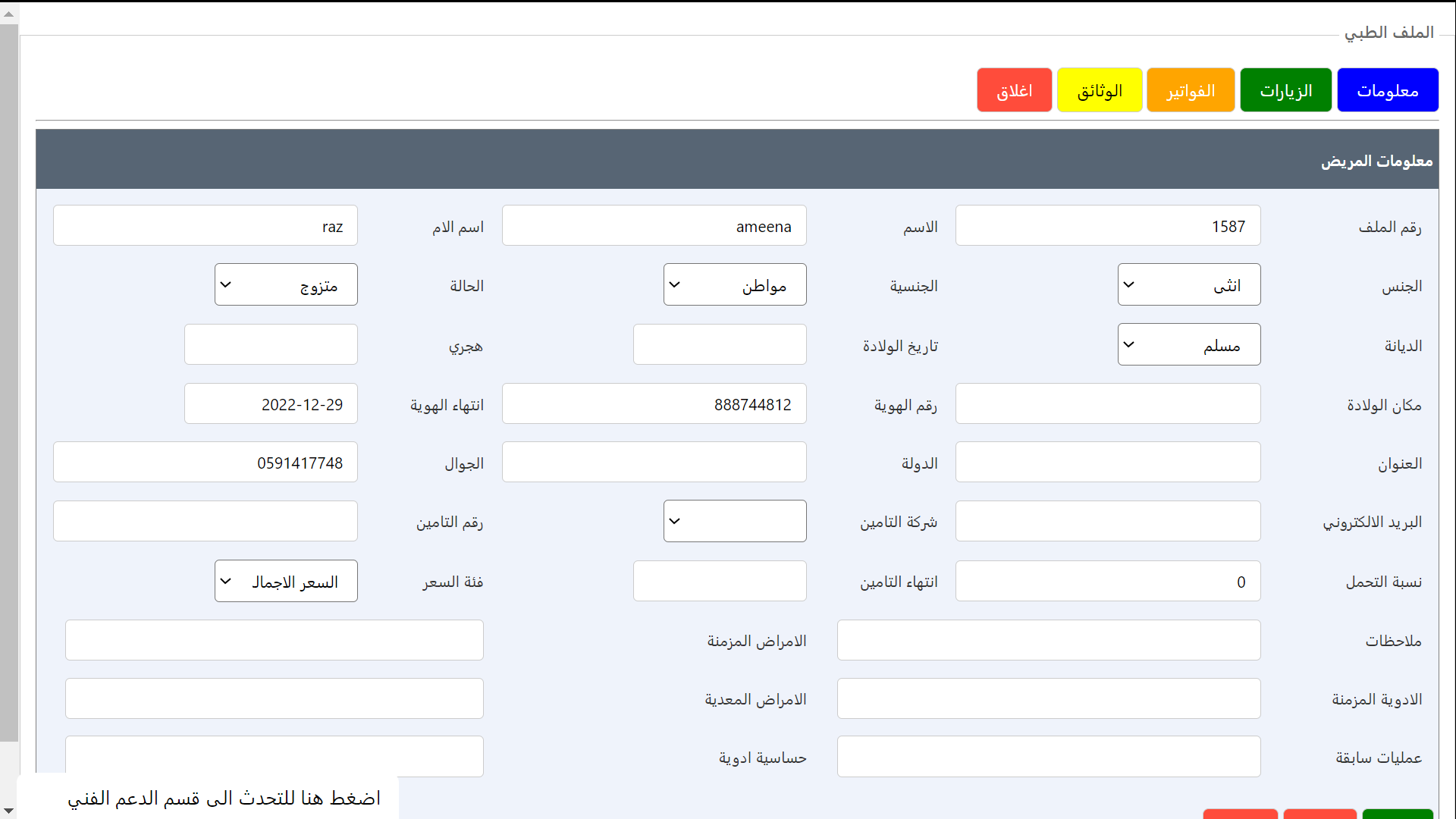The image size is (1456, 819).
Task: Open the معلومات tab
Action: [1387, 90]
